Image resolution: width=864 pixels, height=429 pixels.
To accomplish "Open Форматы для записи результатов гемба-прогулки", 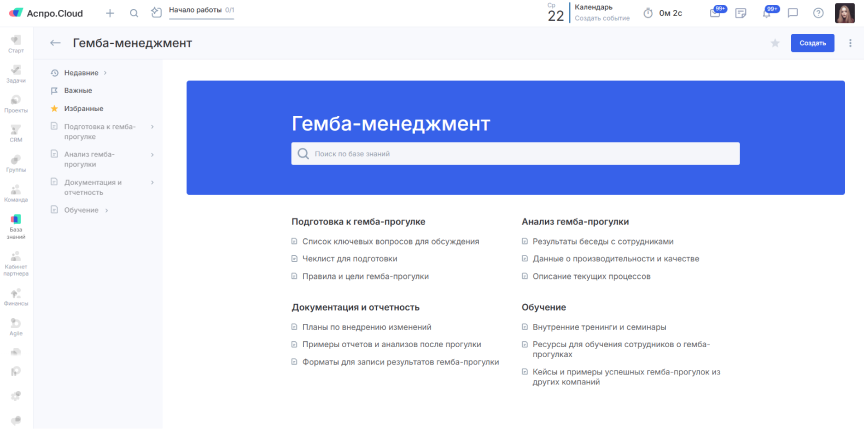I will click(x=401, y=362).
